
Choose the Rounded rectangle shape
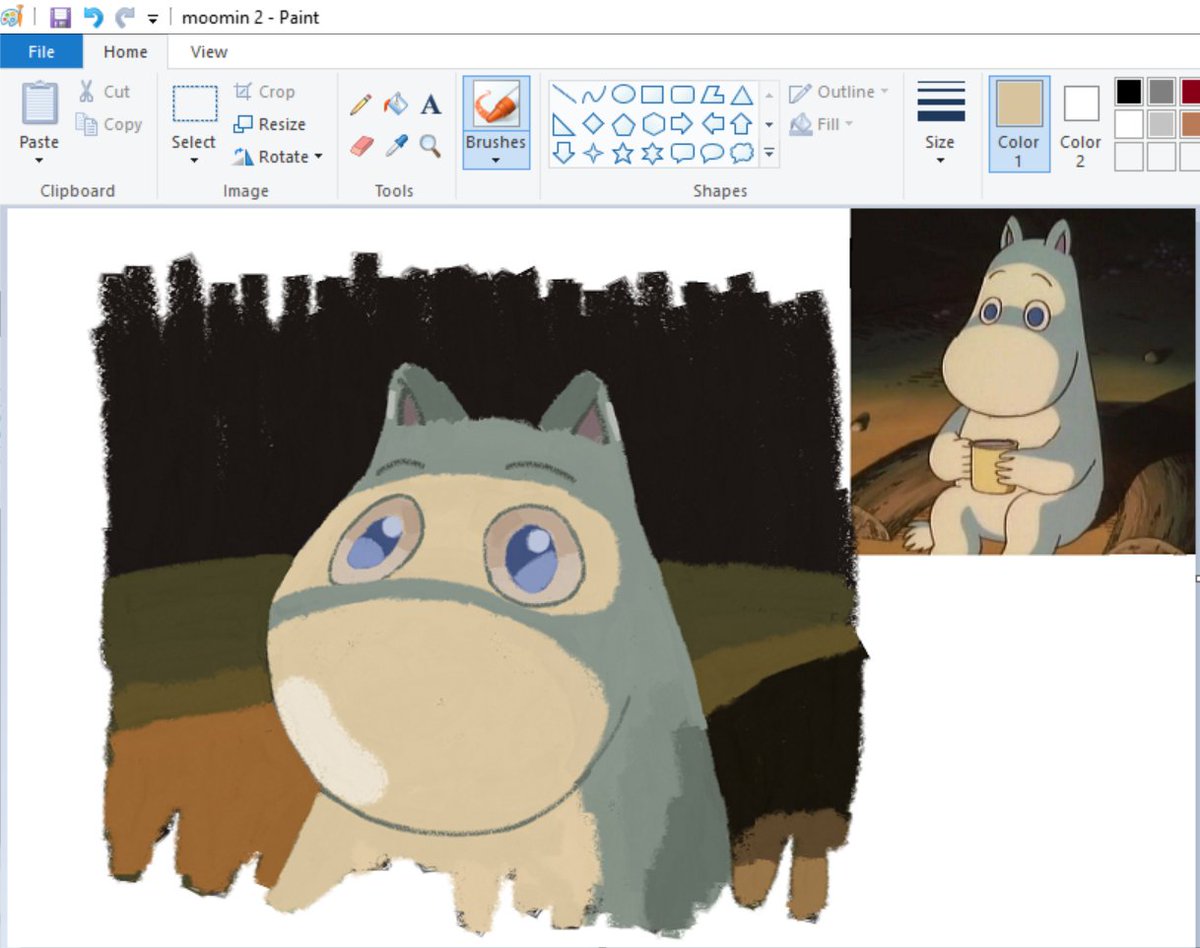click(x=682, y=95)
